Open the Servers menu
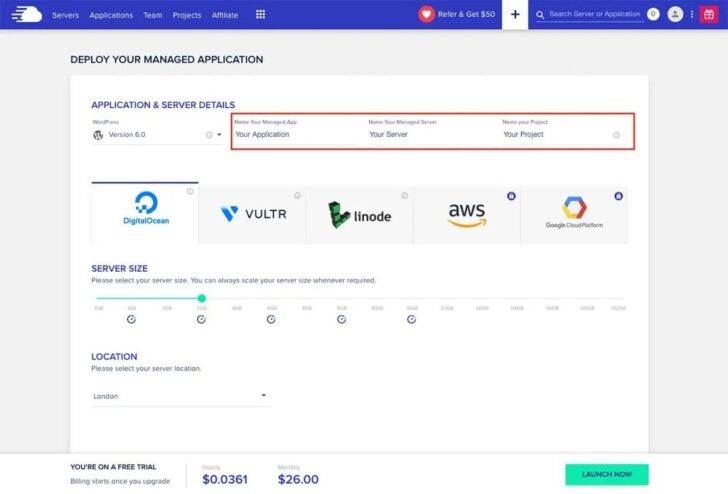Viewport: 728px width, 494px height. click(65, 15)
